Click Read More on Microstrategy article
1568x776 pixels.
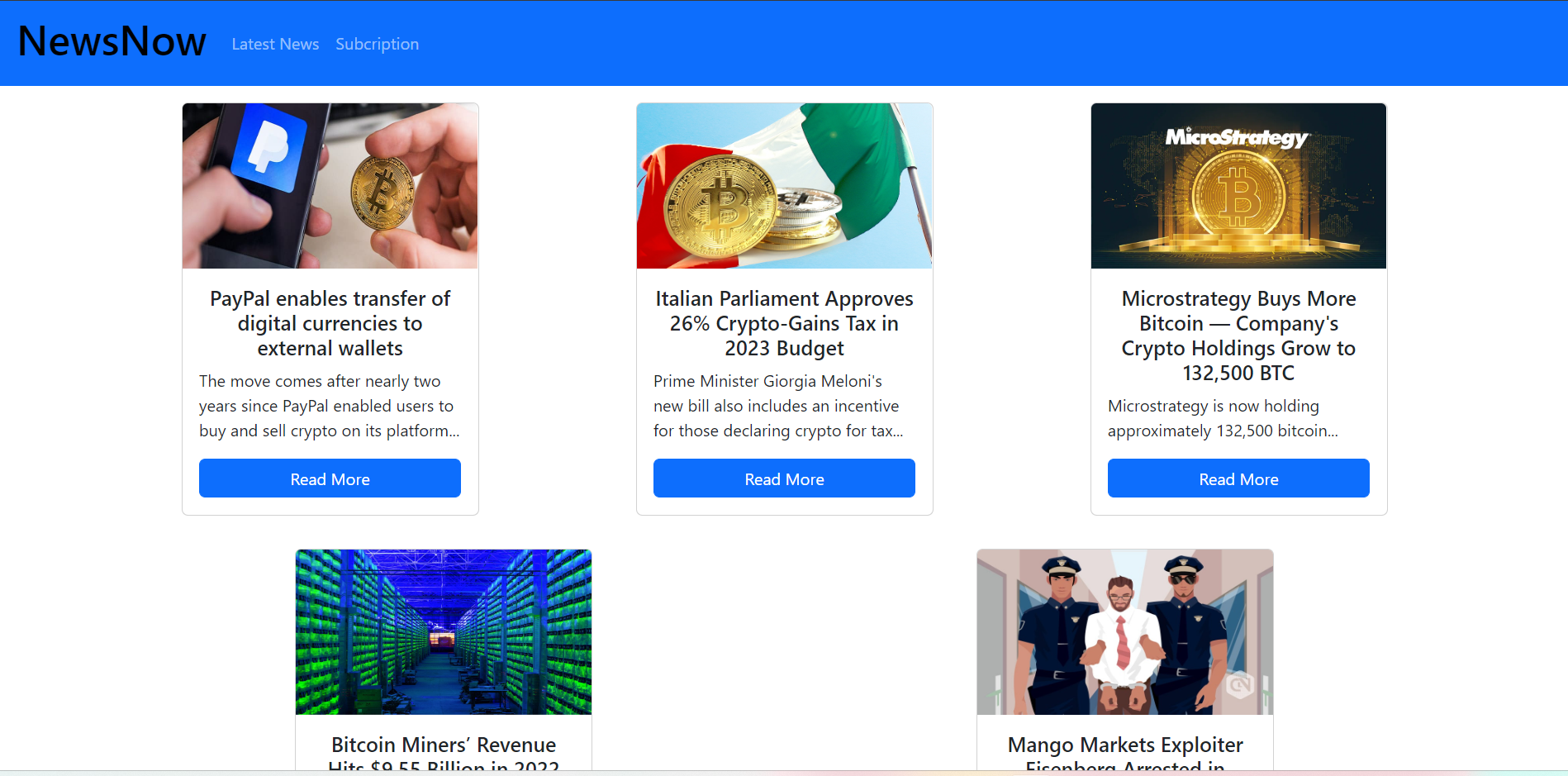click(1238, 478)
